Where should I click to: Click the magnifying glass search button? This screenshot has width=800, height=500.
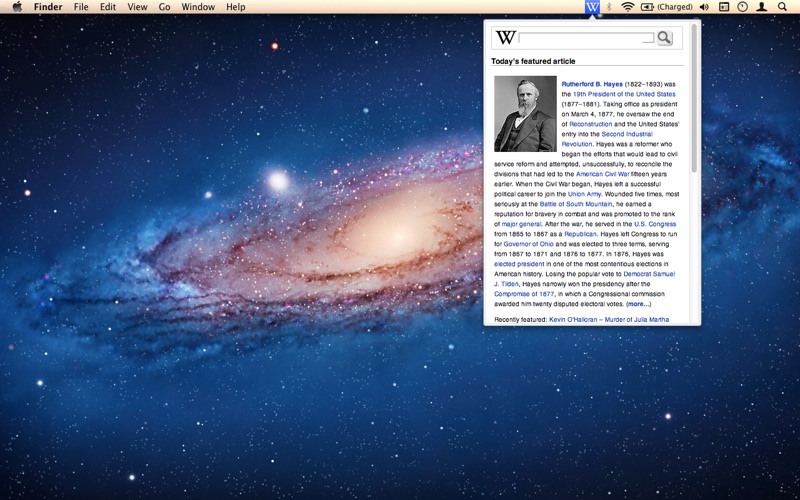pyautogui.click(x=664, y=38)
